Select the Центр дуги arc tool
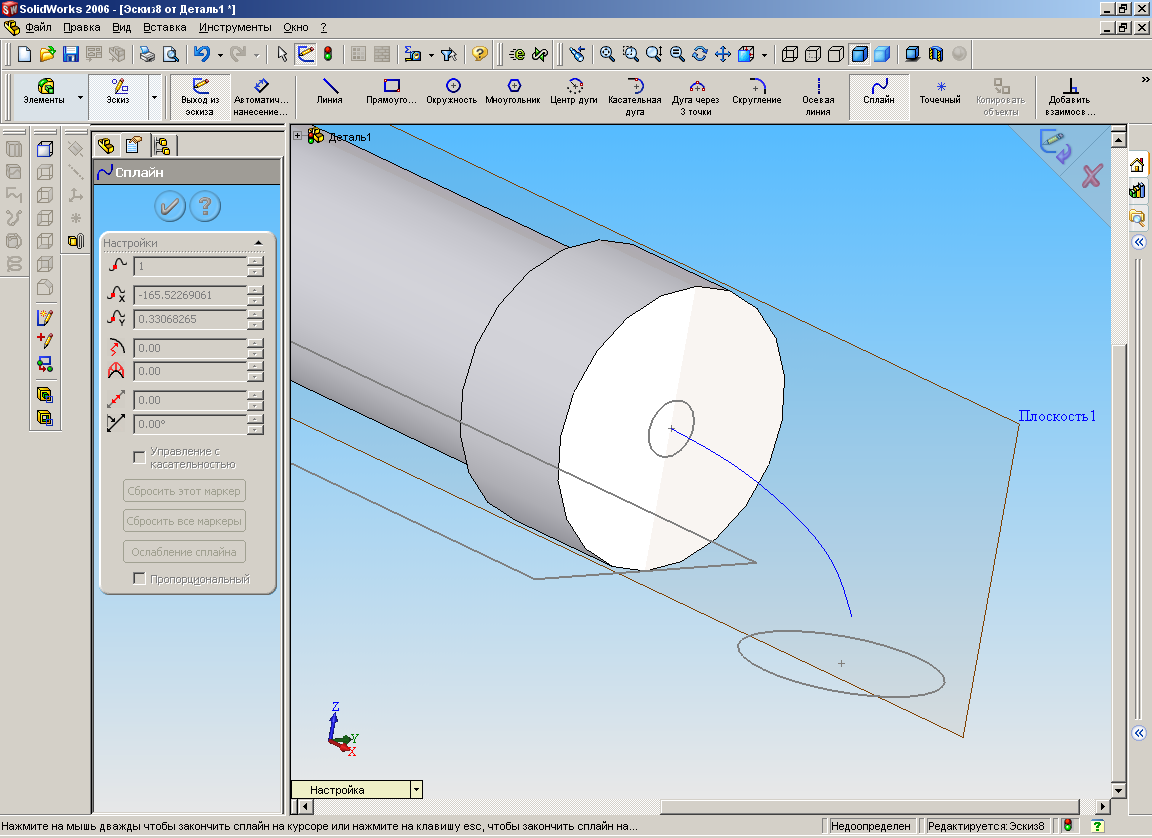1152x838 pixels. (x=574, y=93)
